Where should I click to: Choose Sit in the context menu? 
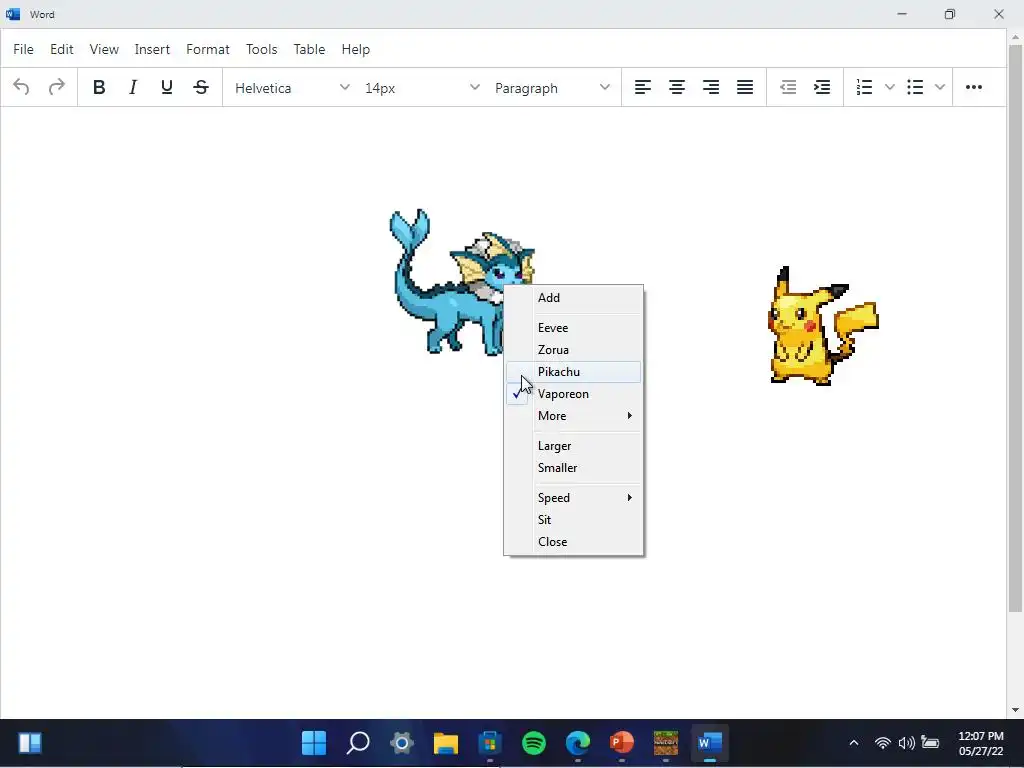[x=573, y=520]
